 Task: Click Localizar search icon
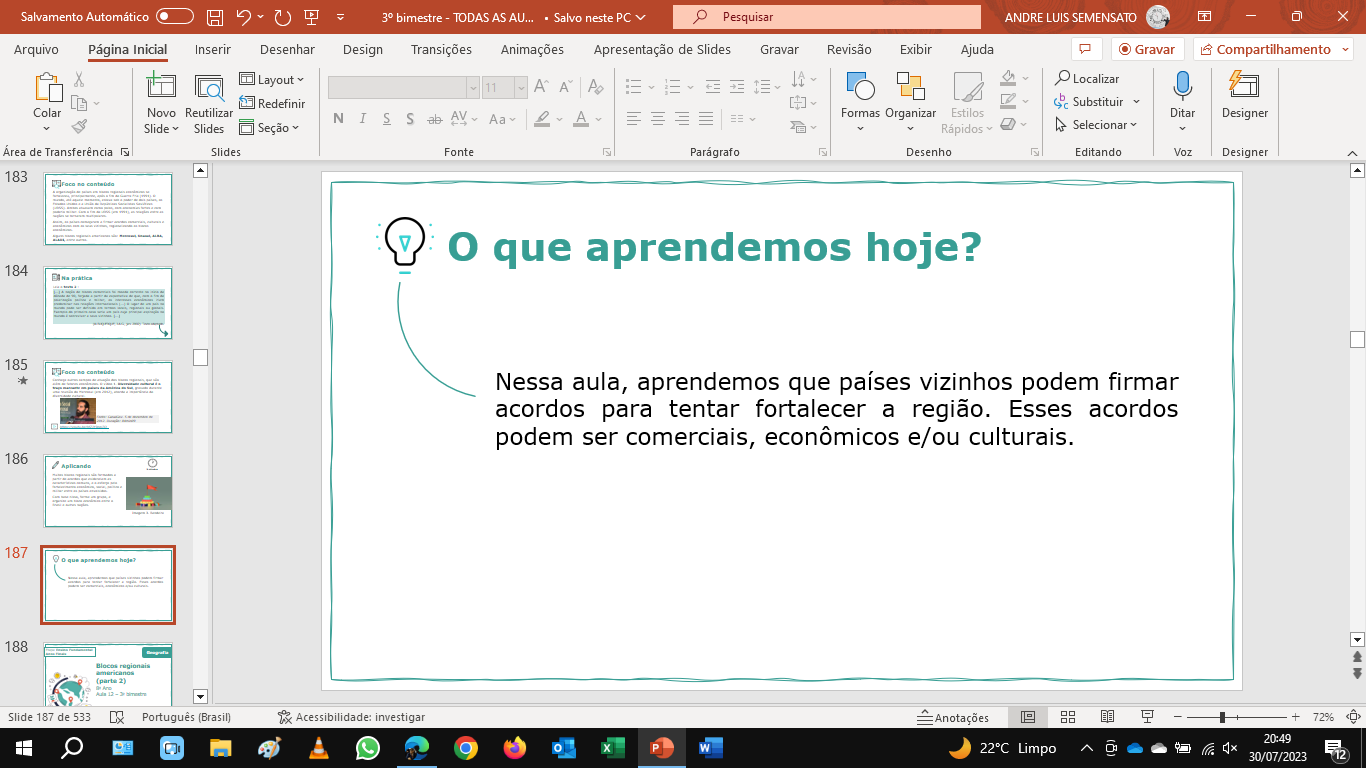(x=1061, y=78)
